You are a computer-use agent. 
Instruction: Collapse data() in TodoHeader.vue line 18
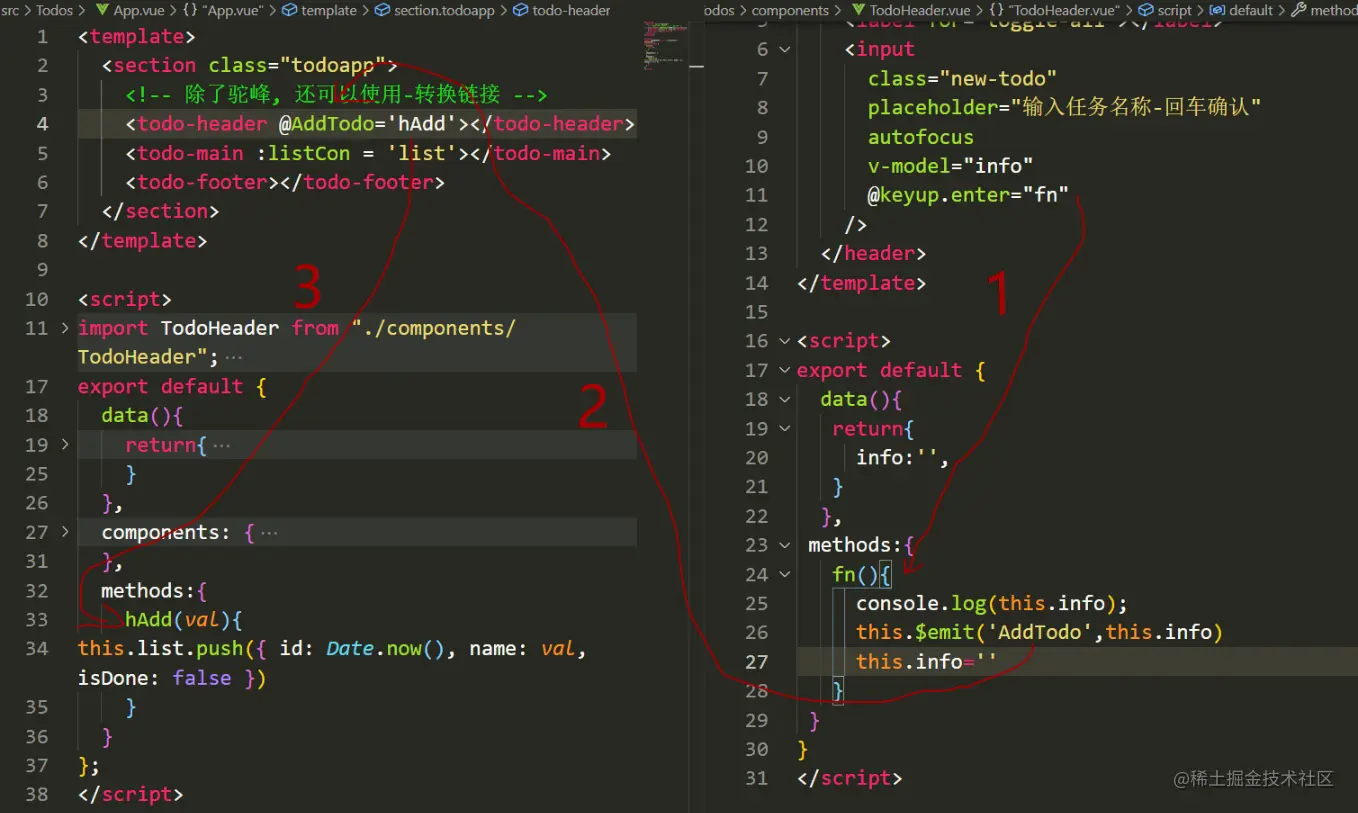(785, 399)
